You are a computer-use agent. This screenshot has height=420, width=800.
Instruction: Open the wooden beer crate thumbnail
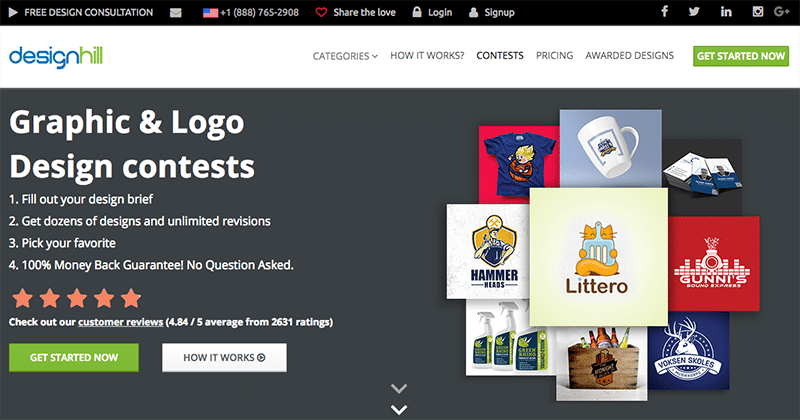[602, 363]
